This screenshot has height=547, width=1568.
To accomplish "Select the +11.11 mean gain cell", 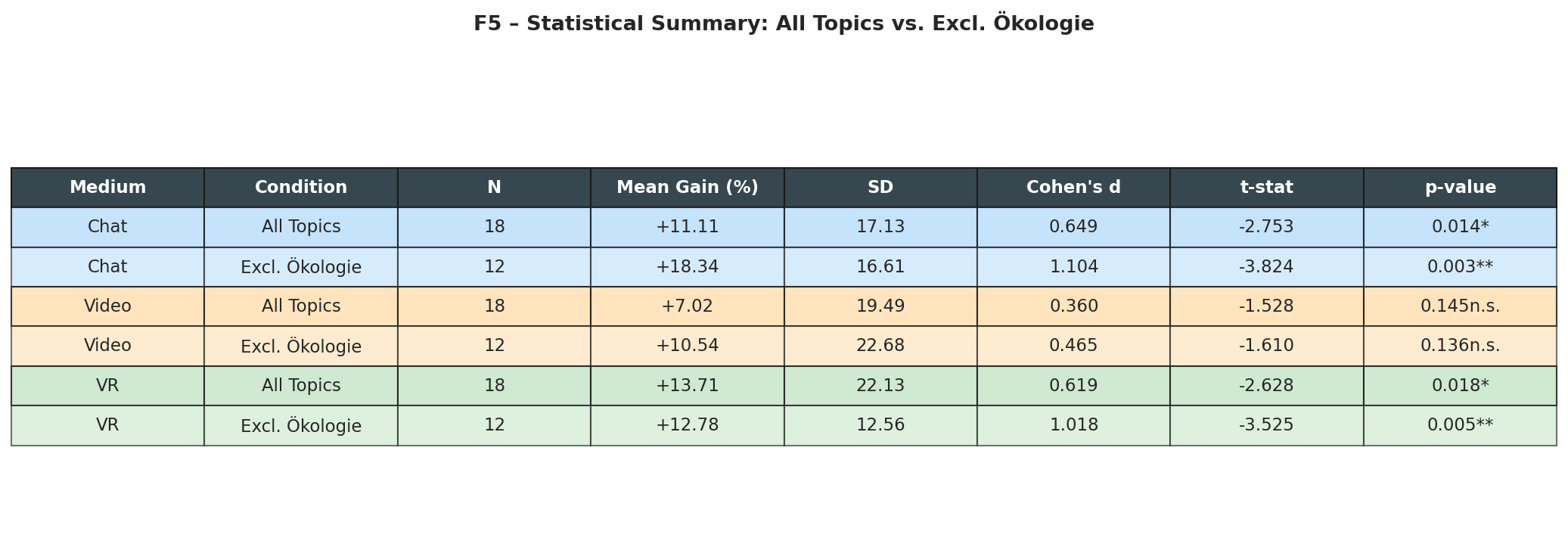I will tap(687, 227).
